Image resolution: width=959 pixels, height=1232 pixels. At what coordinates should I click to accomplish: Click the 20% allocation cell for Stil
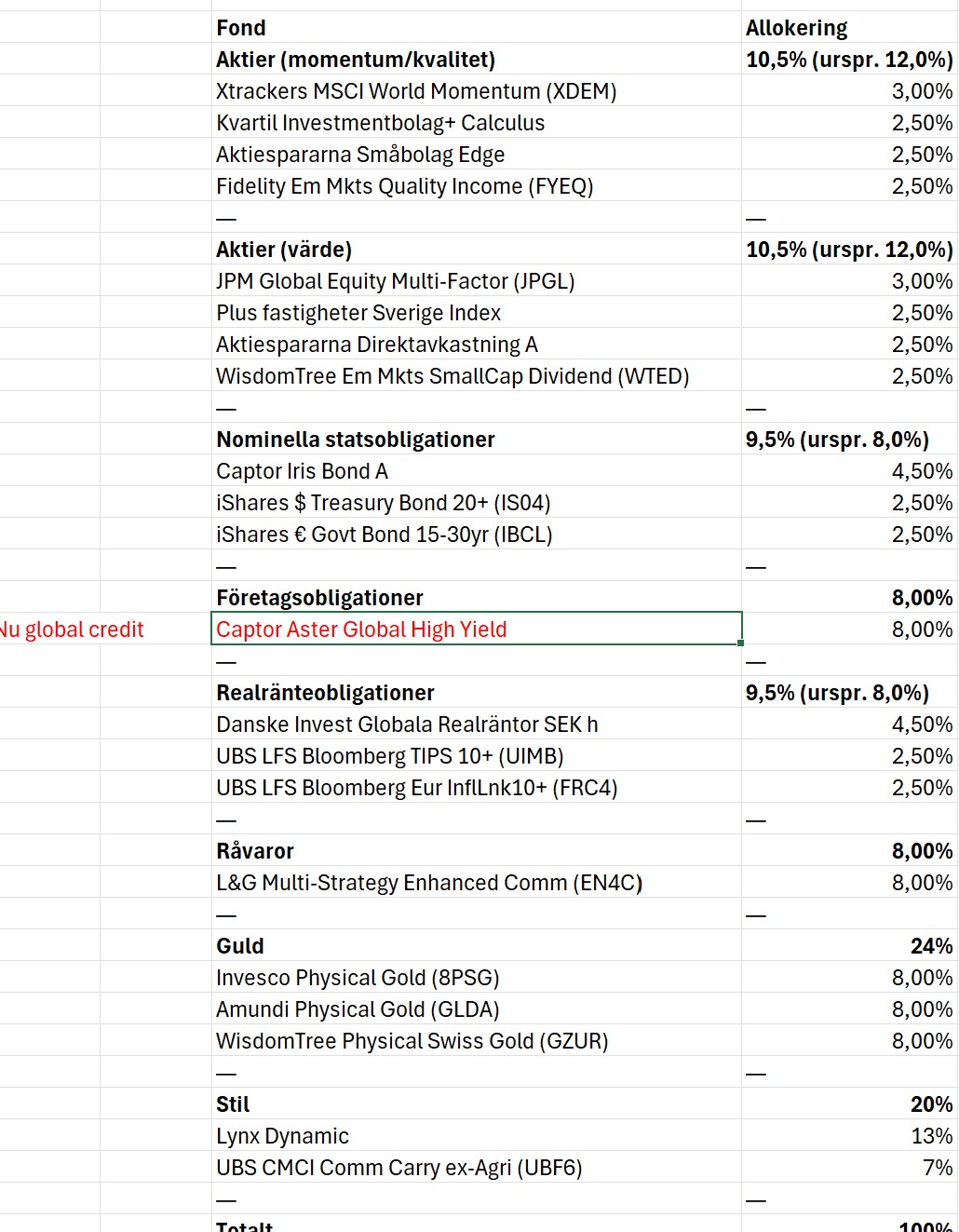tap(931, 1104)
